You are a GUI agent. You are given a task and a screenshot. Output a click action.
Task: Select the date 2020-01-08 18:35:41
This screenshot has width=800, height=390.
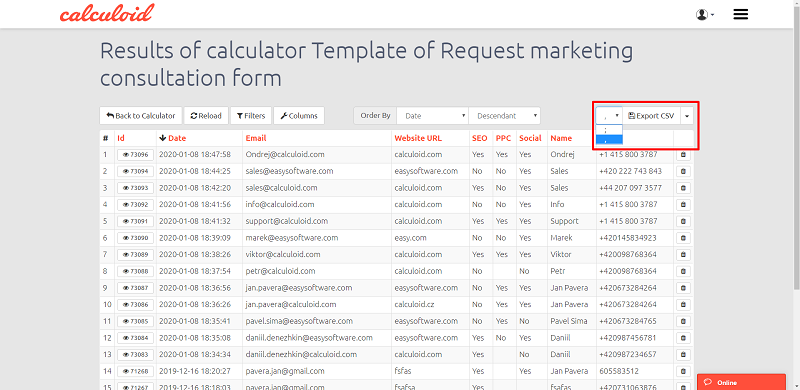194,321
